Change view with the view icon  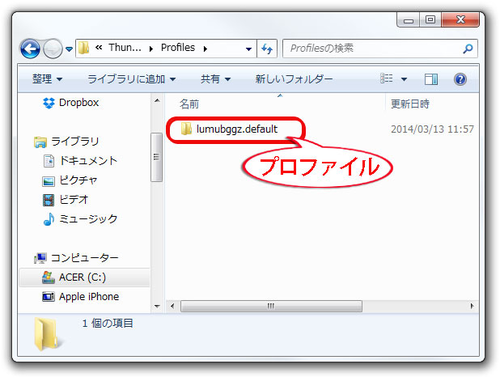pos(386,79)
